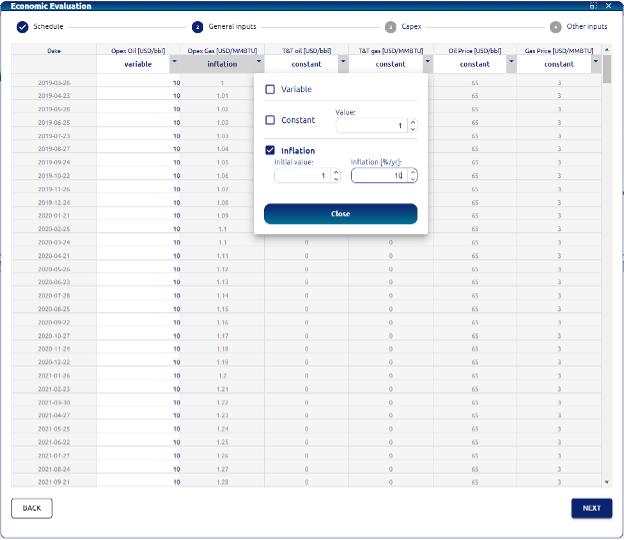The width and height of the screenshot is (624, 540).
Task: Go to the General inputs step
Action: coord(198,27)
